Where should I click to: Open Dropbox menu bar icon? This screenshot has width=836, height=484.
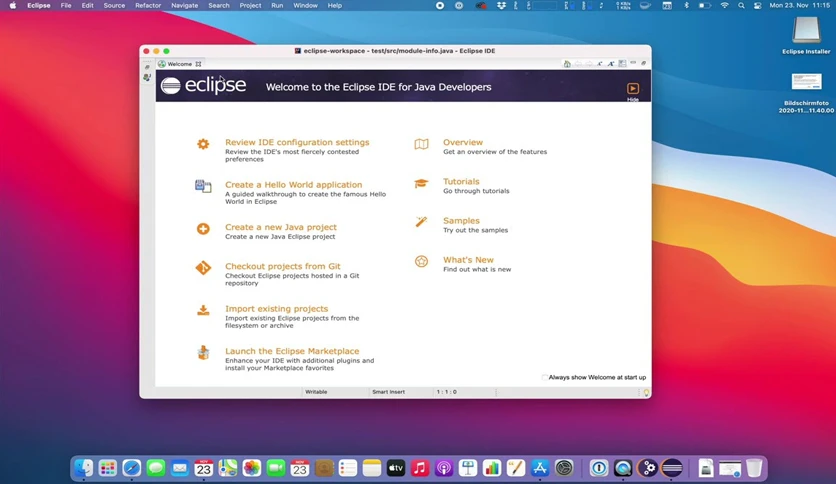(501, 5)
